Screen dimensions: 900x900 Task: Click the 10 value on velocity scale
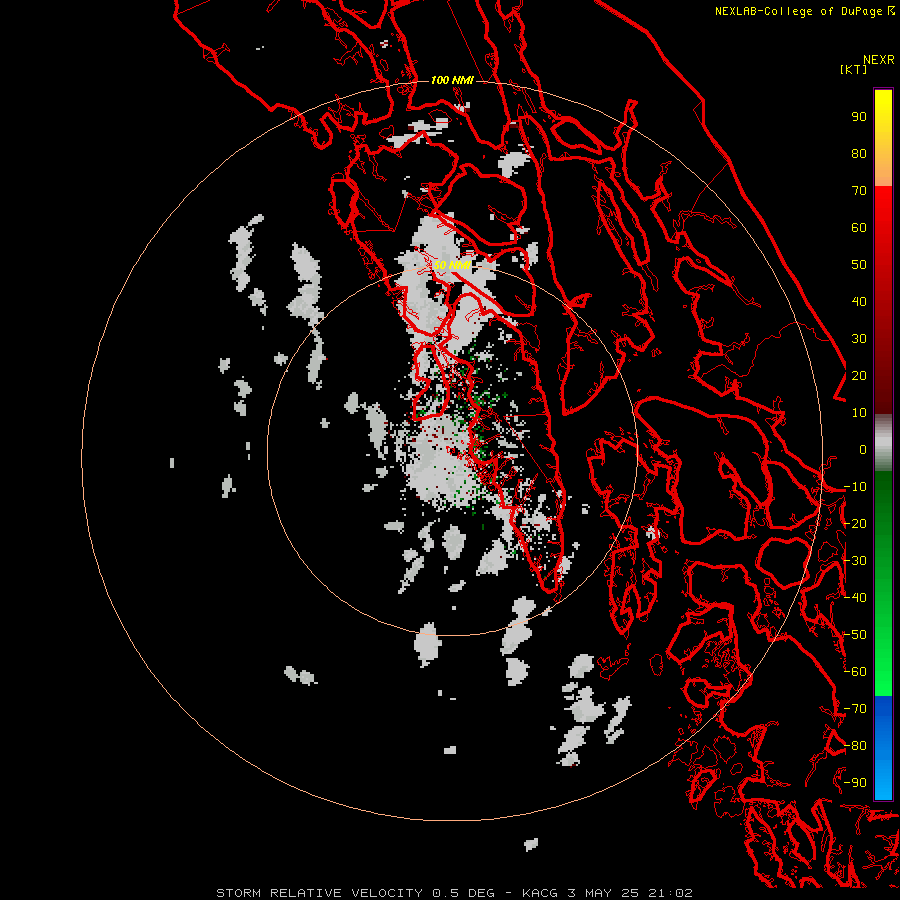point(859,413)
